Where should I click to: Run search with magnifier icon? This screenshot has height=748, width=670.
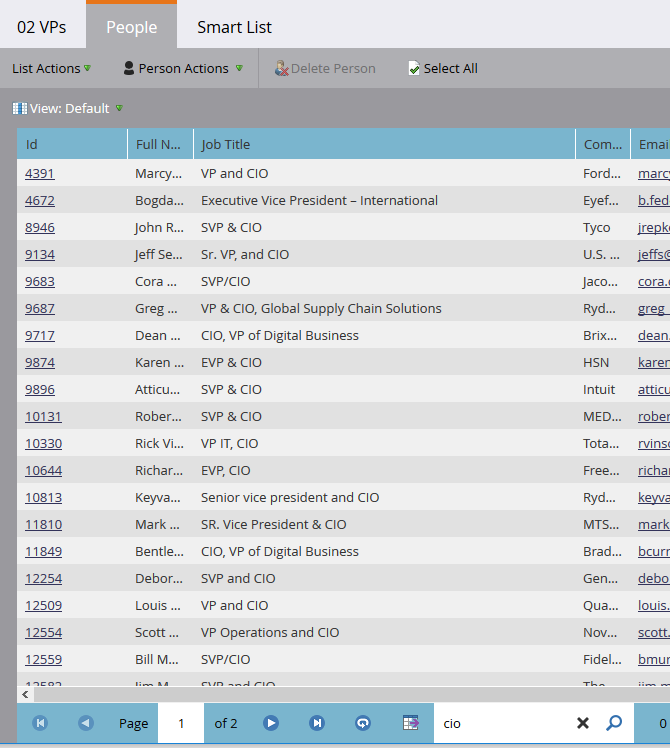tap(614, 723)
